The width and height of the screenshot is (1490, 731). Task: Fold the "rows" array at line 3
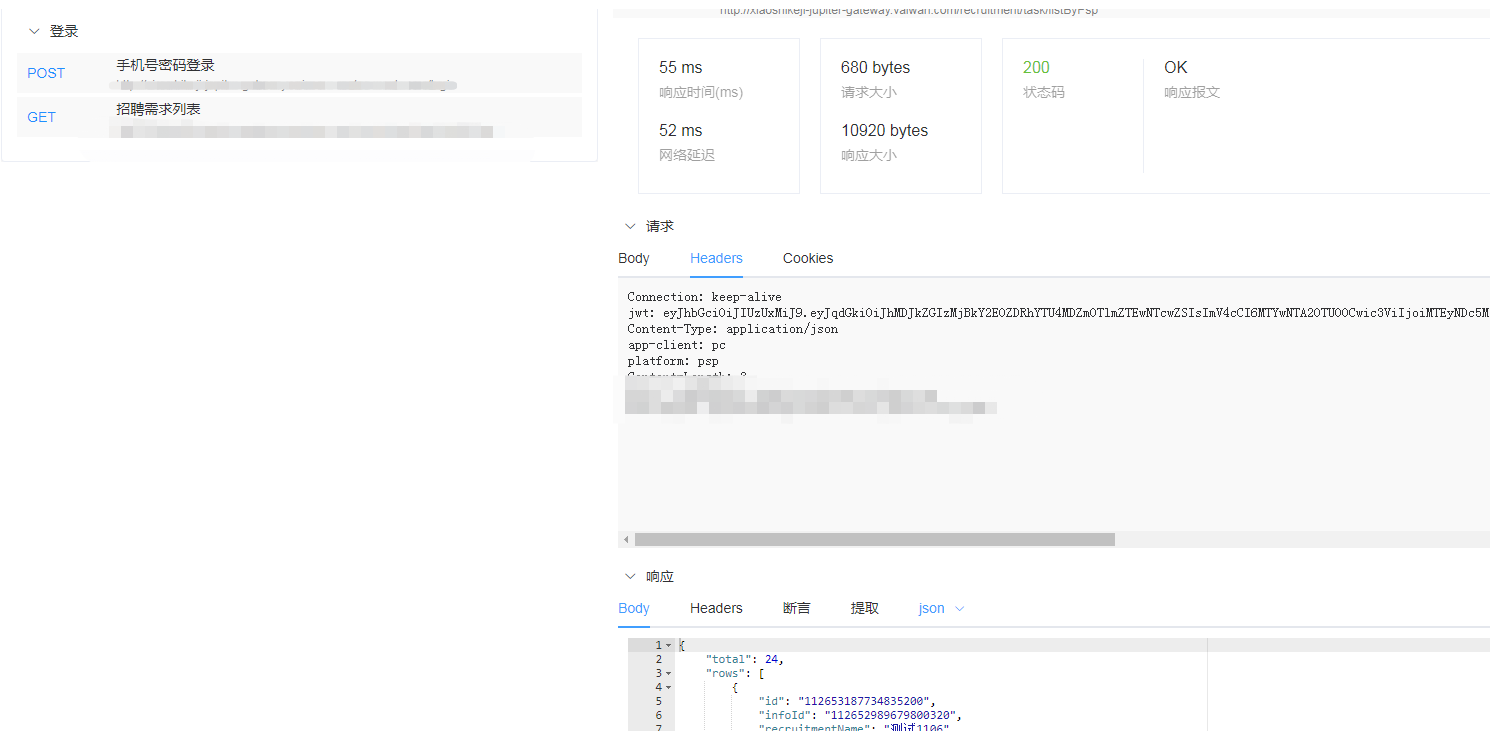click(668, 674)
